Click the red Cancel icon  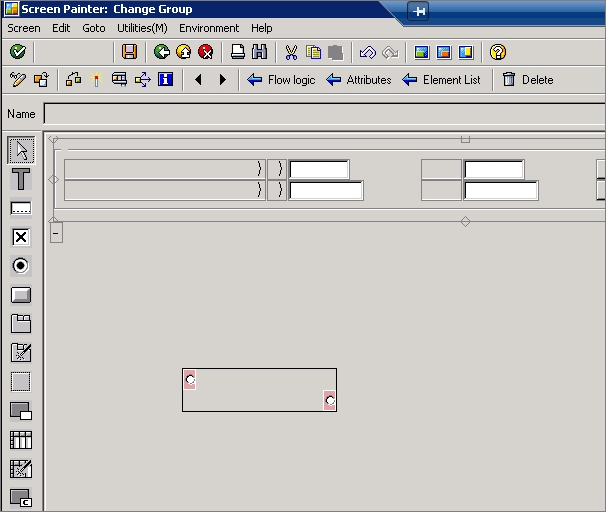click(x=205, y=52)
